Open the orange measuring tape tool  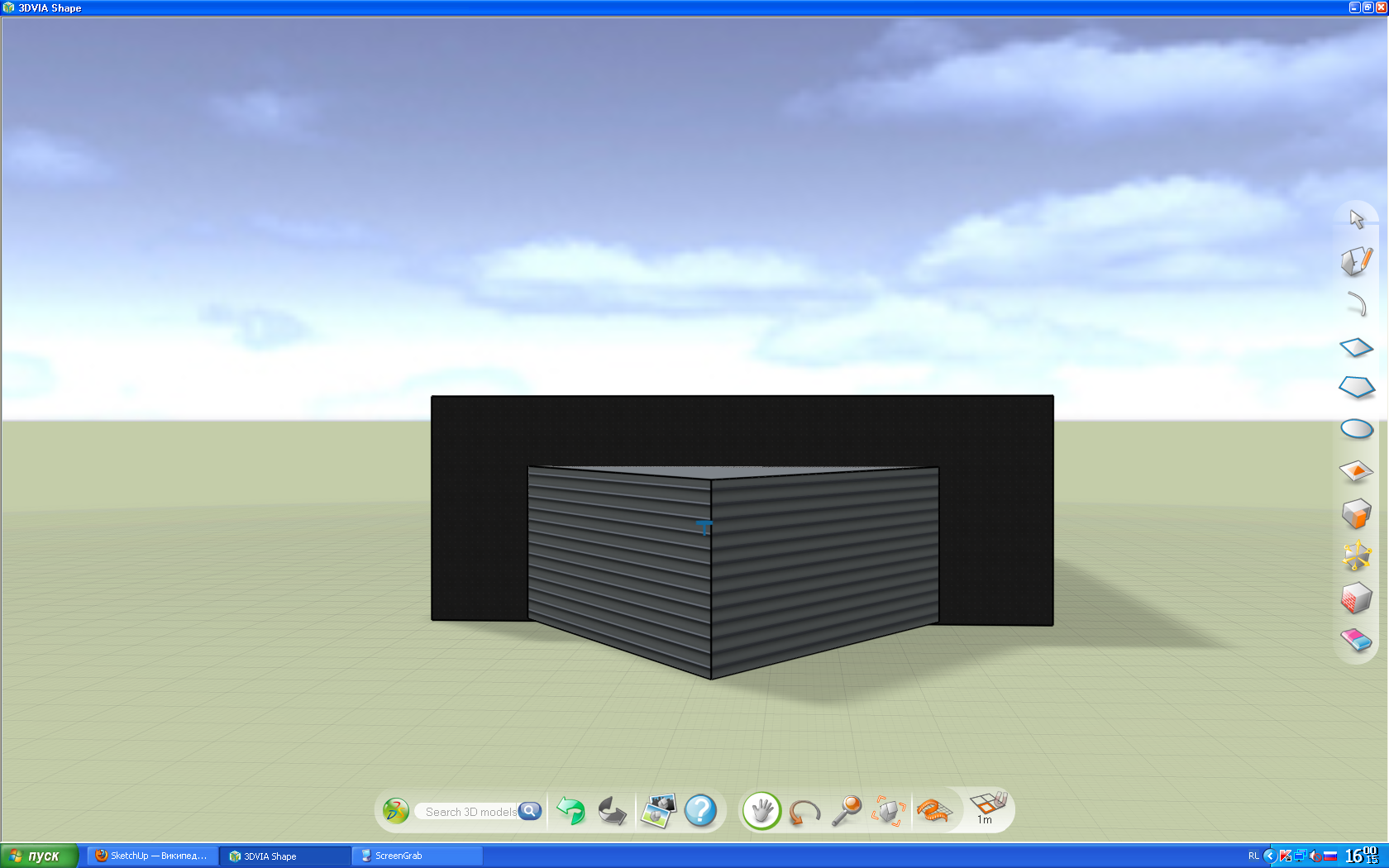tap(934, 811)
